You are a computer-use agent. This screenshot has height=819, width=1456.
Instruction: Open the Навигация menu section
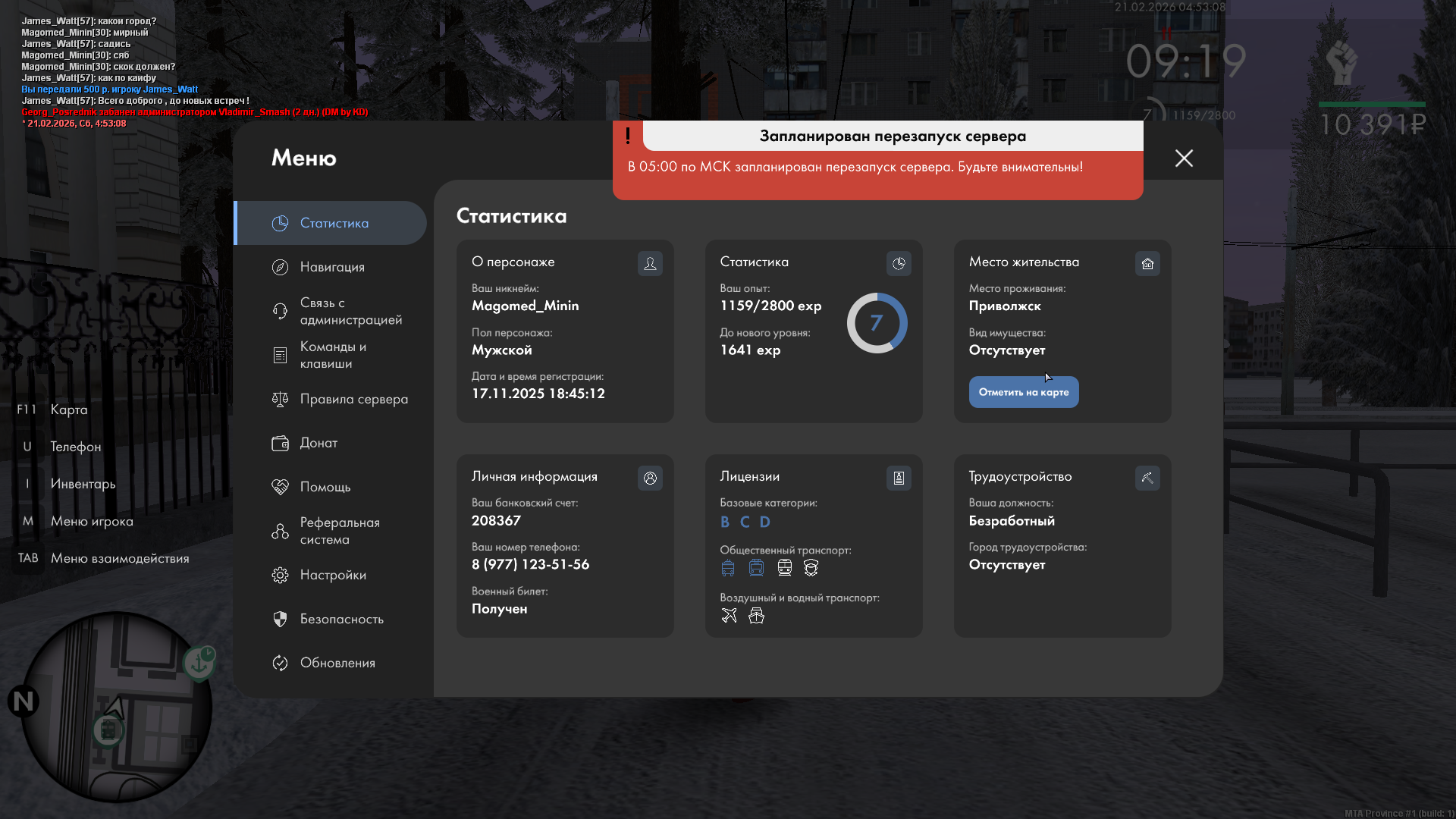pos(332,267)
